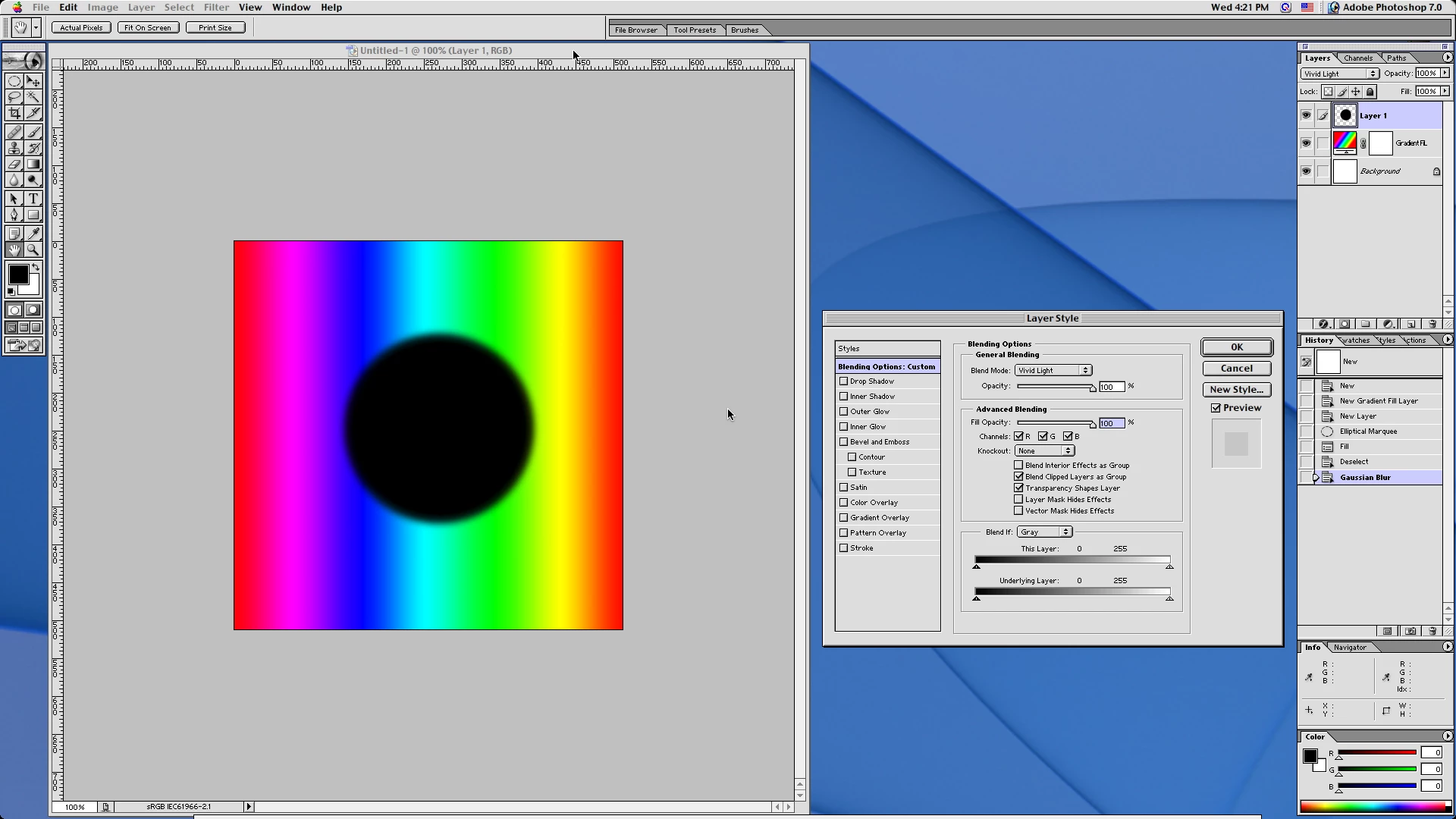Open the Blend If Gray dropdown
1456x819 pixels.
[x=1043, y=532]
